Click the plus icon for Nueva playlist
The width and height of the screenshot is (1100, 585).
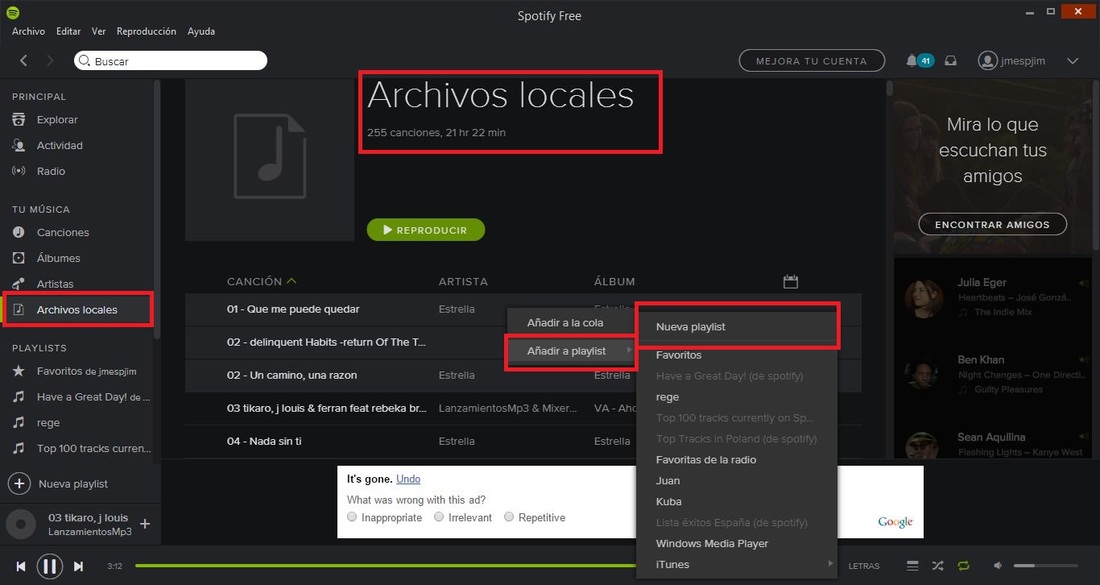(20, 483)
